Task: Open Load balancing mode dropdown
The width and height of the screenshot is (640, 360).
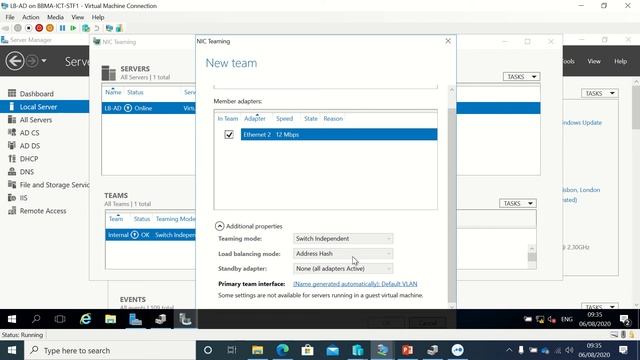Action: pyautogui.click(x=343, y=253)
